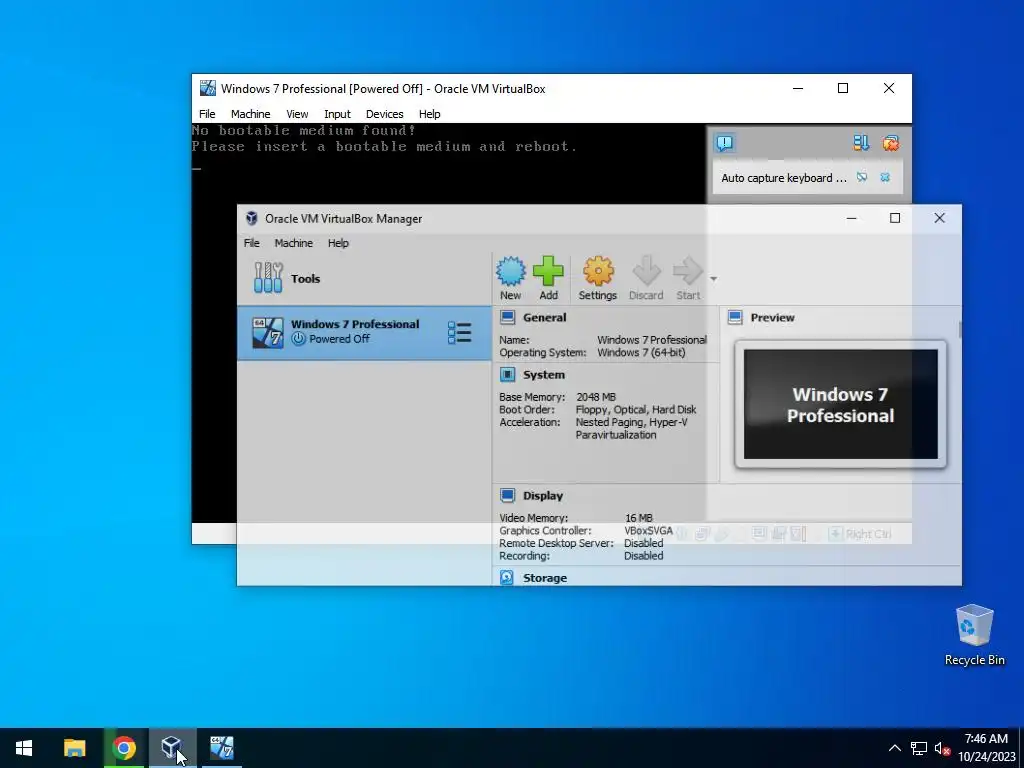The width and height of the screenshot is (1024, 768).
Task: Open File Explorer from the taskbar
Action: (x=74, y=748)
